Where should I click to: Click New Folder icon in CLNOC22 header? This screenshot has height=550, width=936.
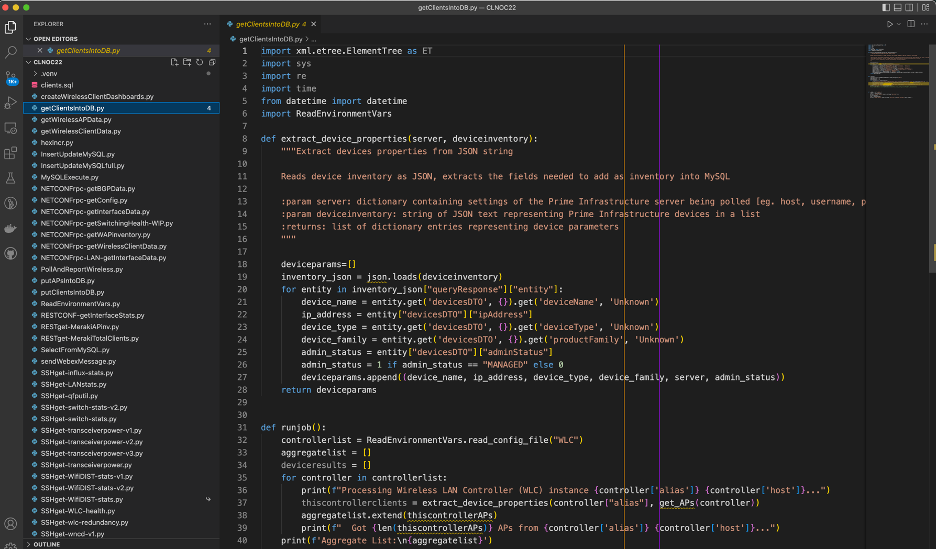(187, 62)
